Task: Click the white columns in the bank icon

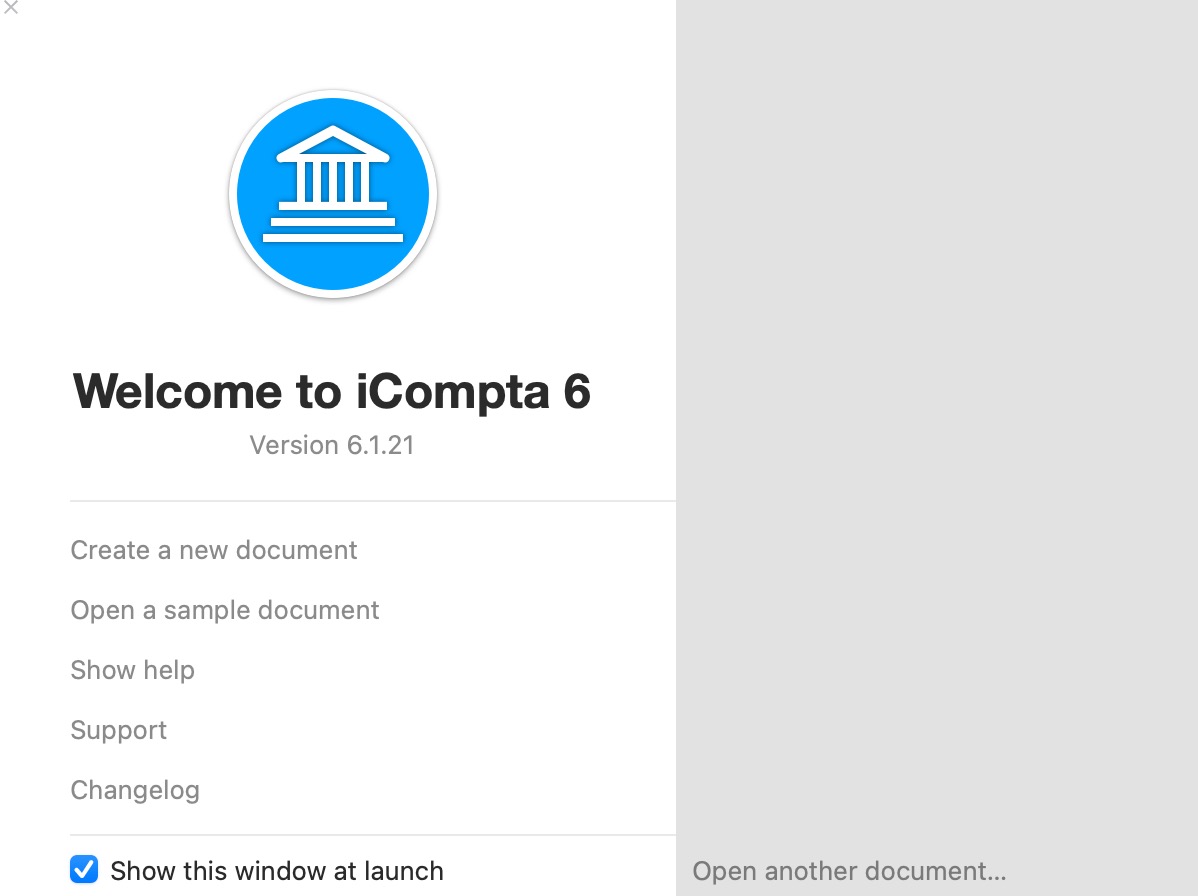Action: click(333, 182)
